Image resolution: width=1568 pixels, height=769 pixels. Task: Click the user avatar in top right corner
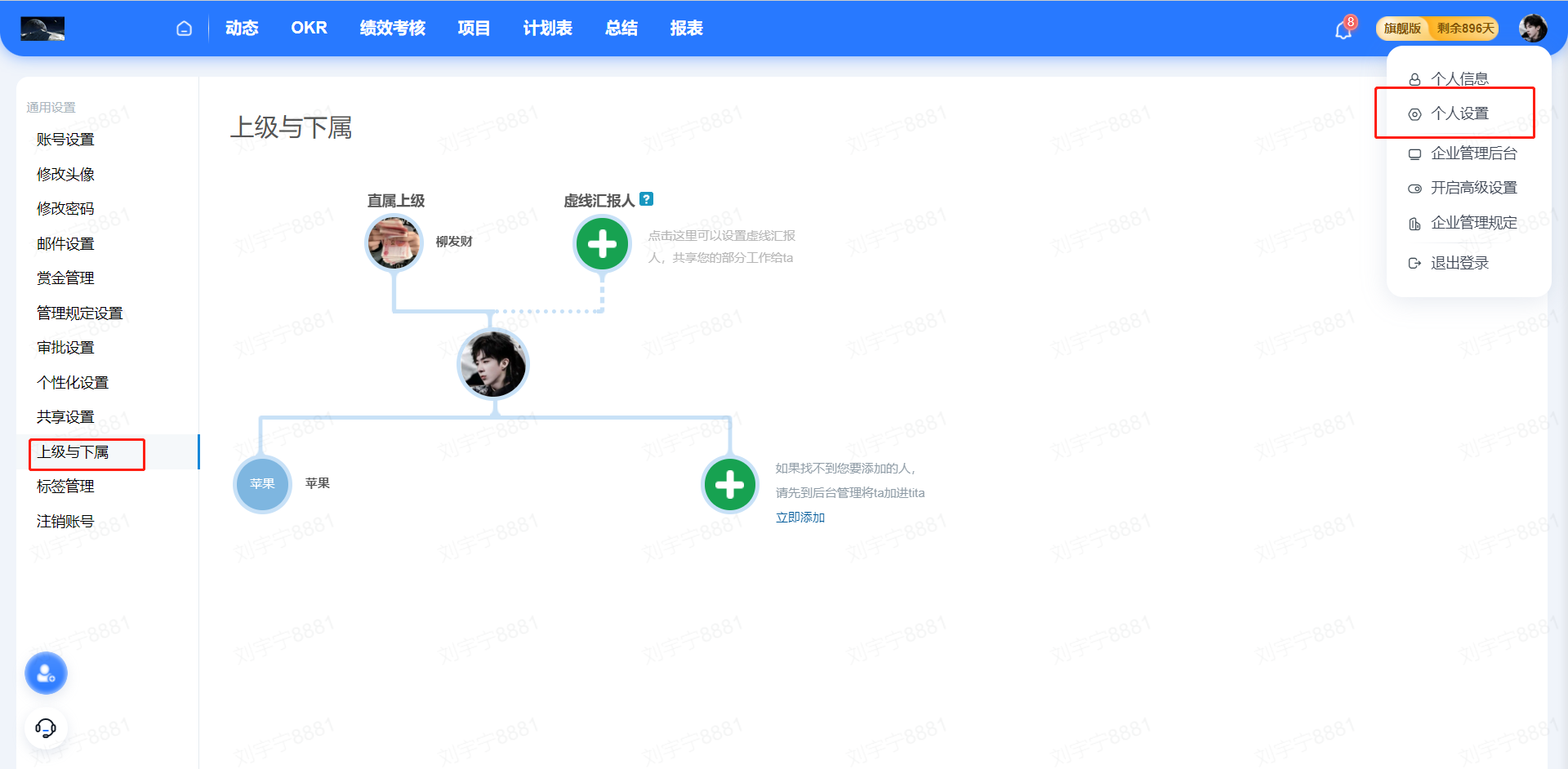coord(1532,29)
